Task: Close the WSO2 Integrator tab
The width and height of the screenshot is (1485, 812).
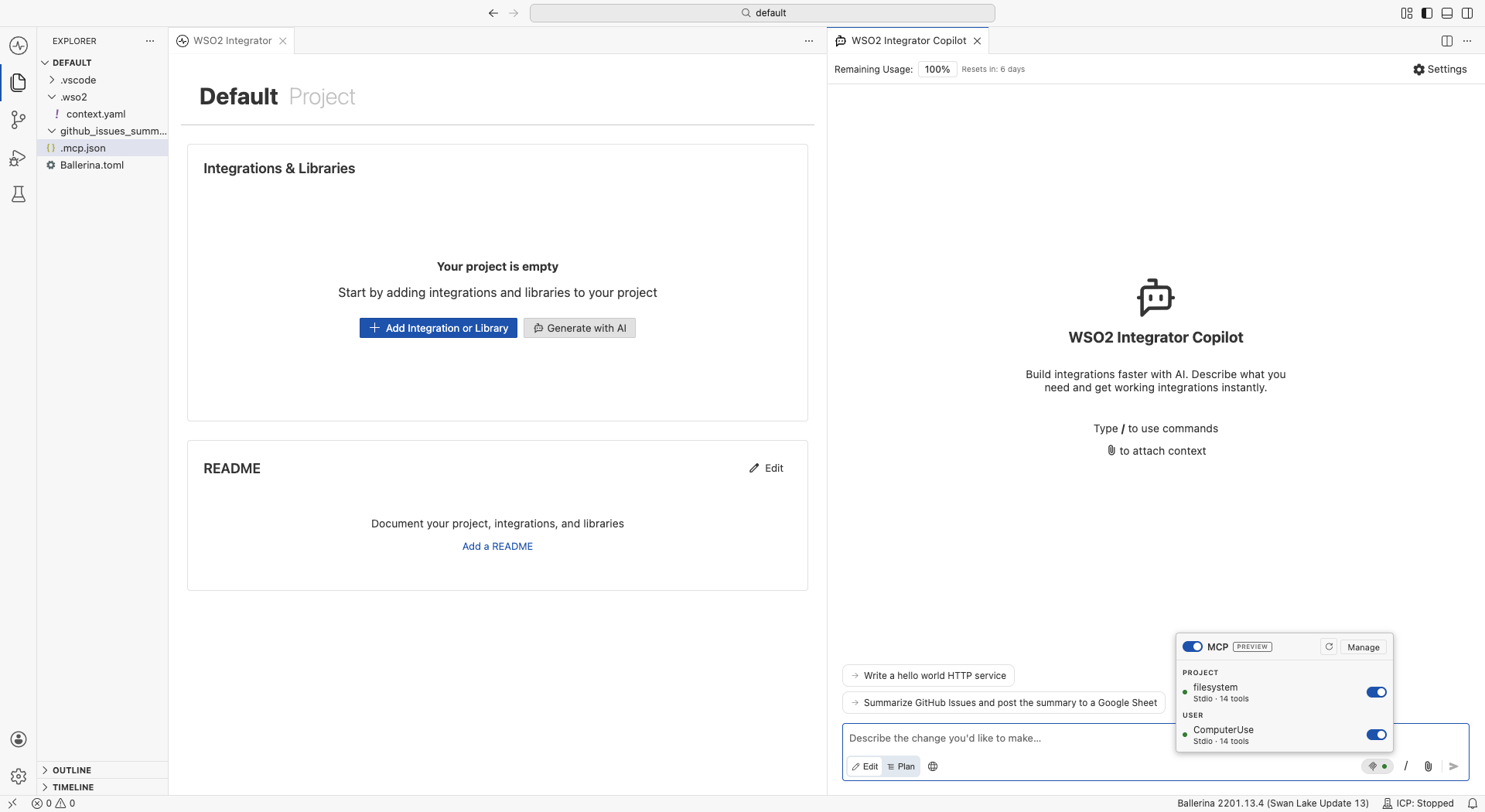Action: click(x=283, y=41)
